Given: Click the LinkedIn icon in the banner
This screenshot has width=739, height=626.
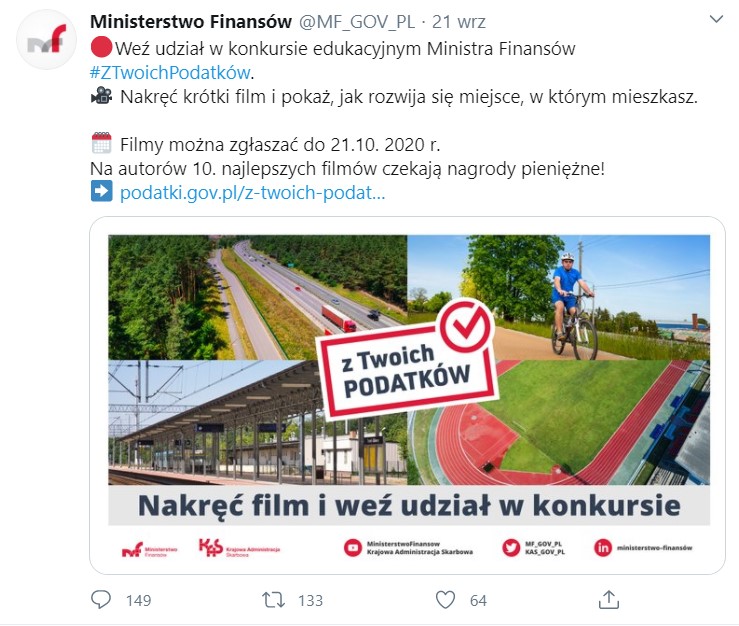Looking at the screenshot, I should 602,548.
